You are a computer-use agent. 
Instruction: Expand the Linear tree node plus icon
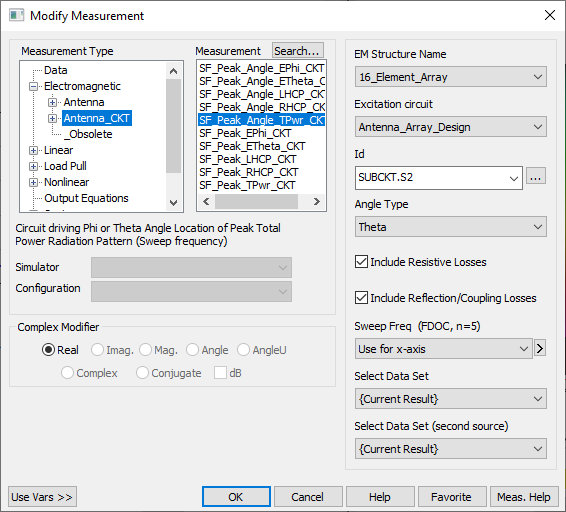(33, 150)
